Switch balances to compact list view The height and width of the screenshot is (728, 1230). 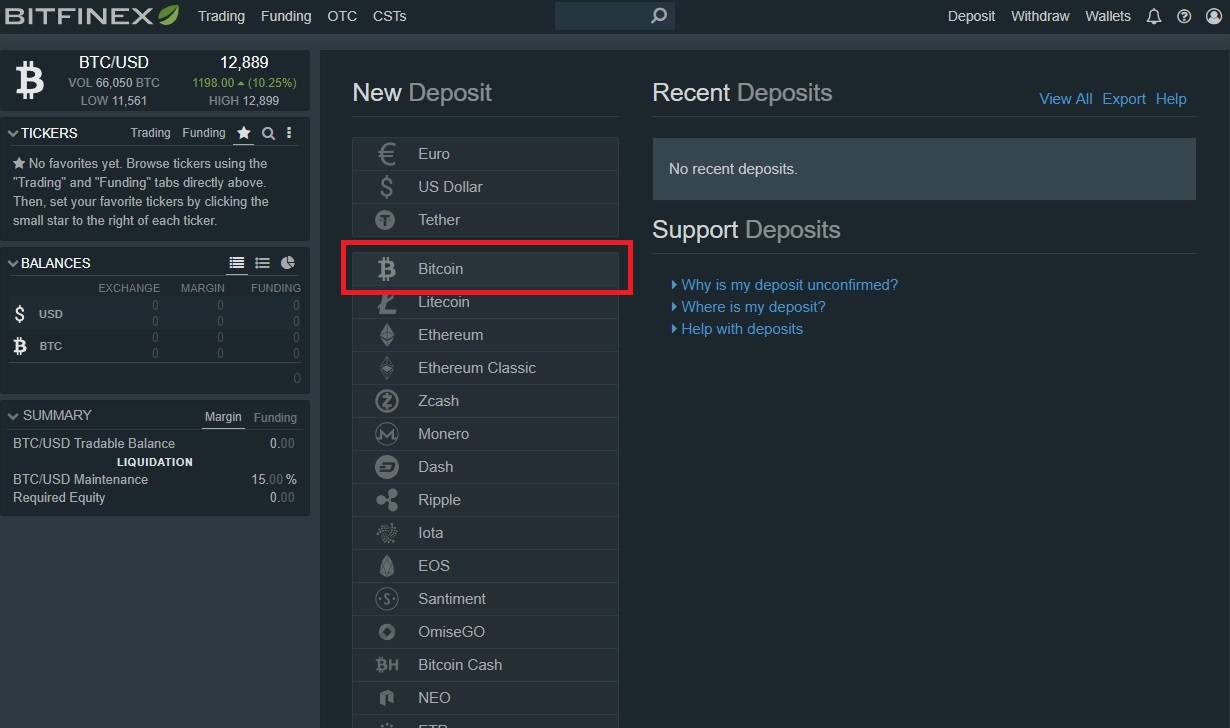[x=262, y=263]
